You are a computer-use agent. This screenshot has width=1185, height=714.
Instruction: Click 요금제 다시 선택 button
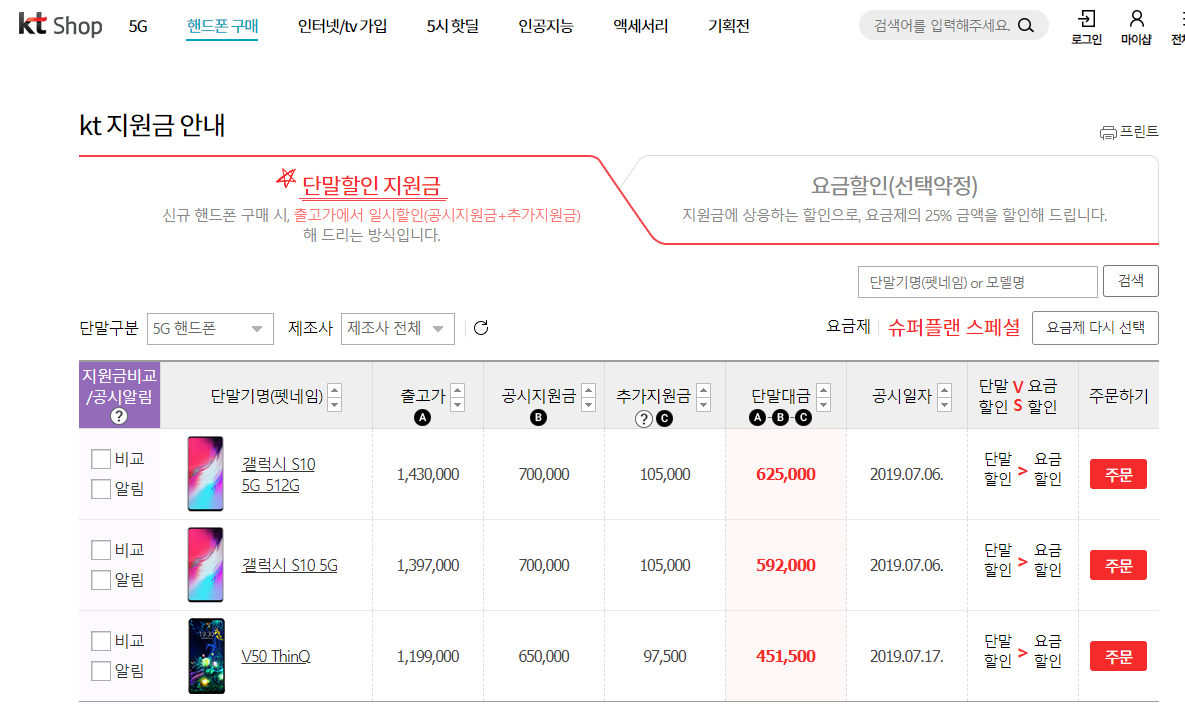click(x=1095, y=328)
